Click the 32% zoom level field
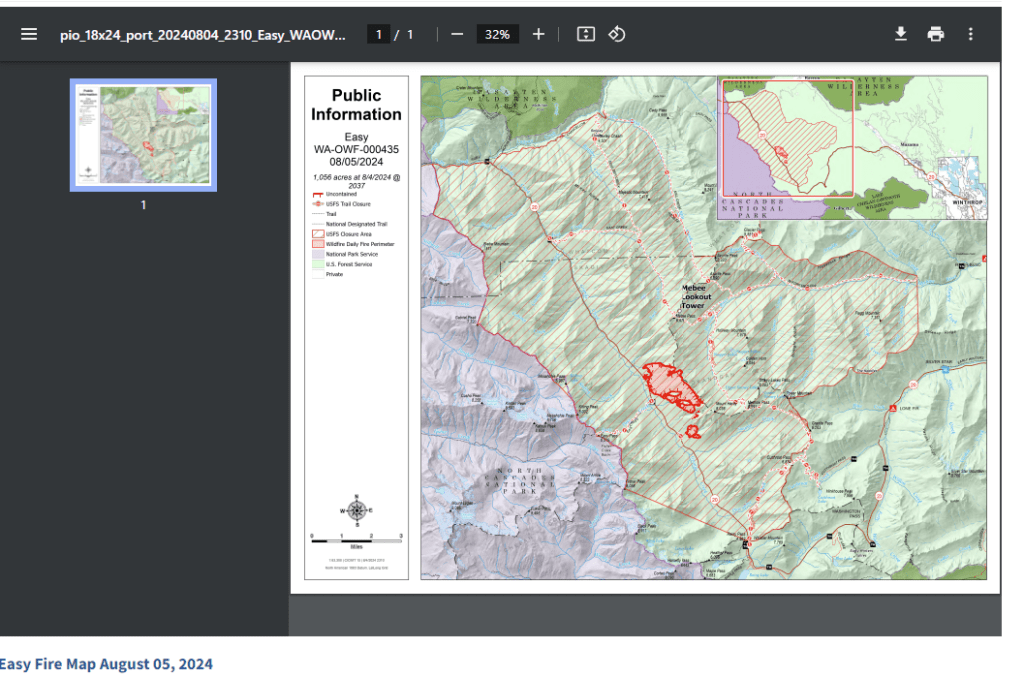 tap(497, 34)
